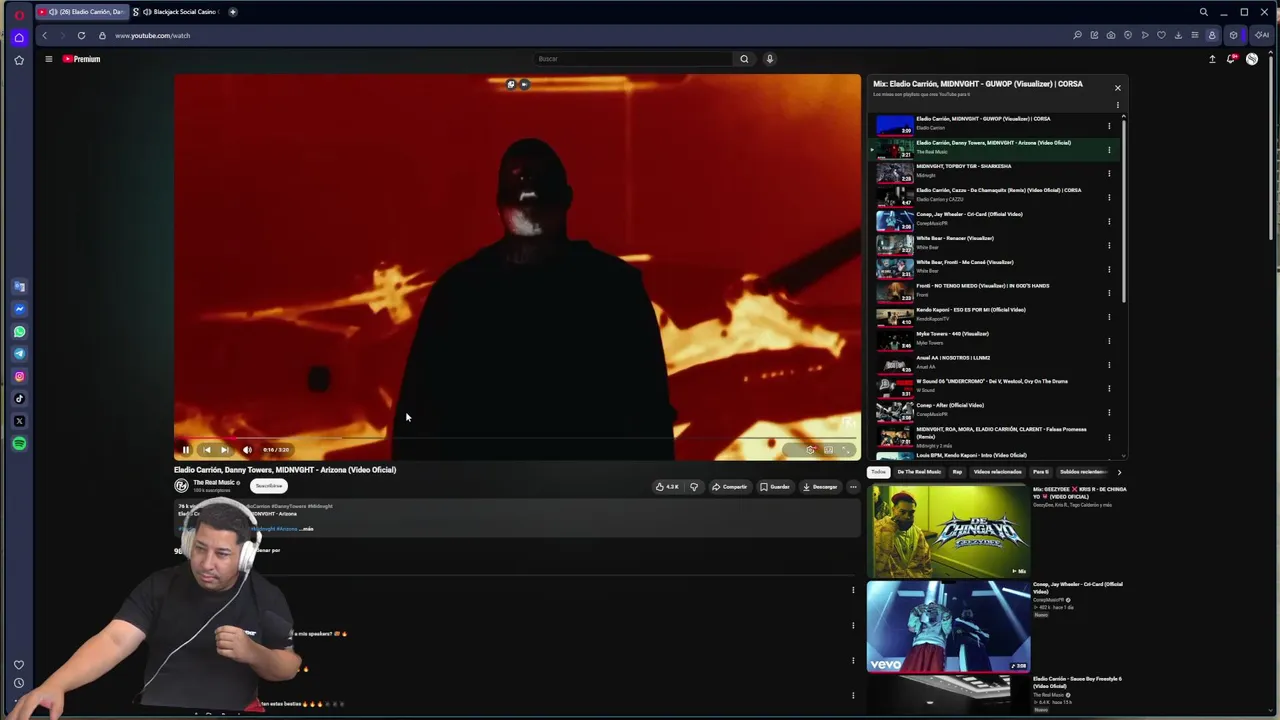Seek along the red video progress bar

(517, 438)
